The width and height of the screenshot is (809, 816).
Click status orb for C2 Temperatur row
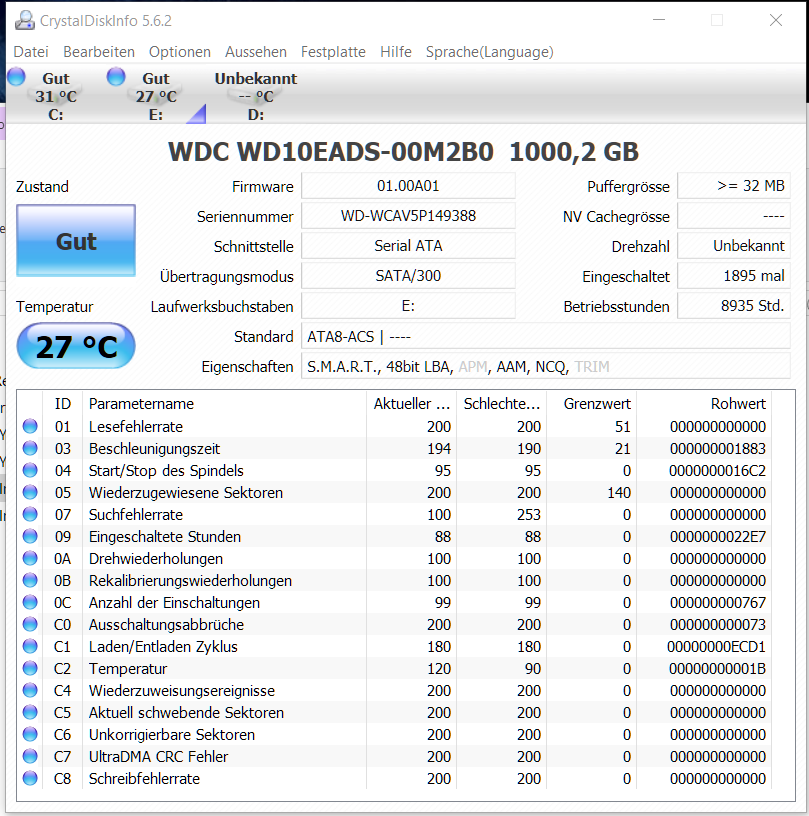coord(30,668)
